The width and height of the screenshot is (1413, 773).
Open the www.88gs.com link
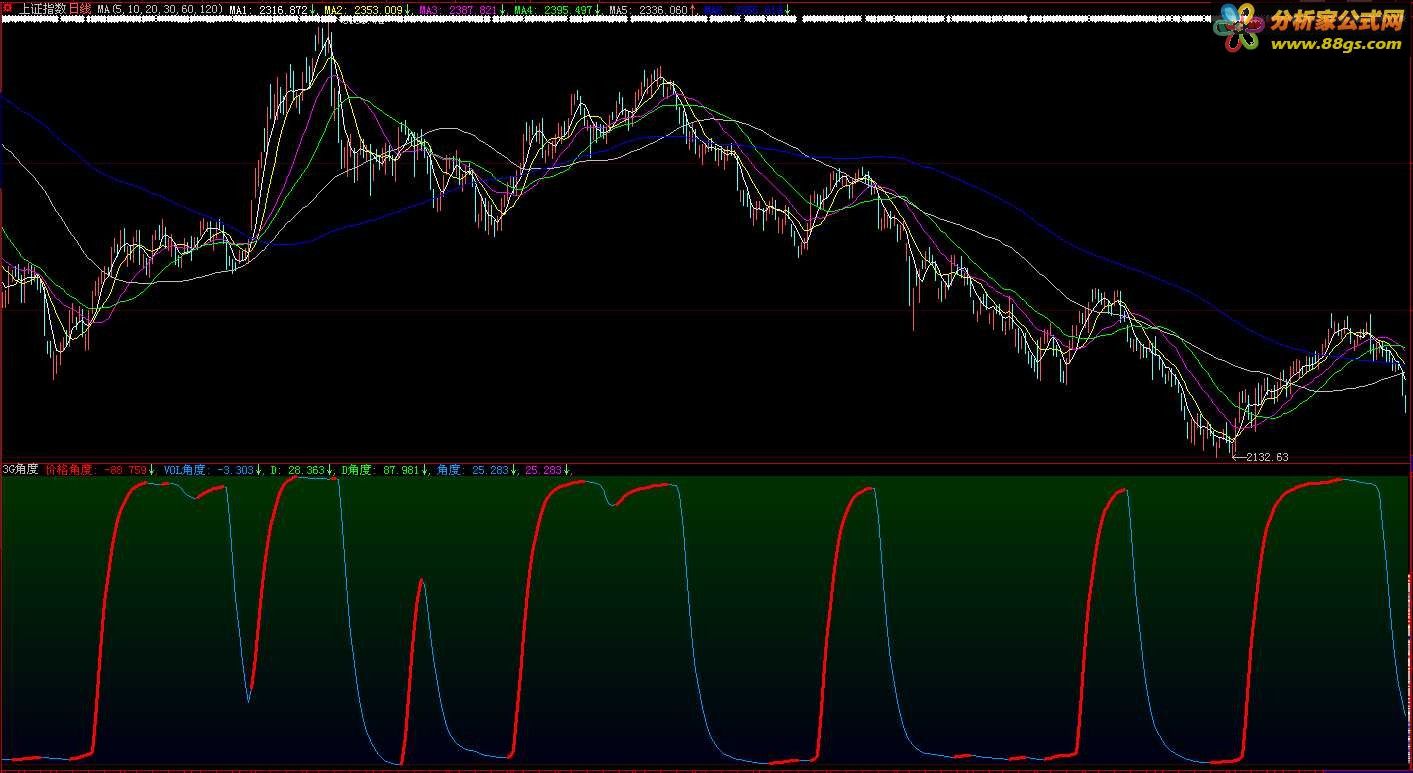[x=1336, y=44]
